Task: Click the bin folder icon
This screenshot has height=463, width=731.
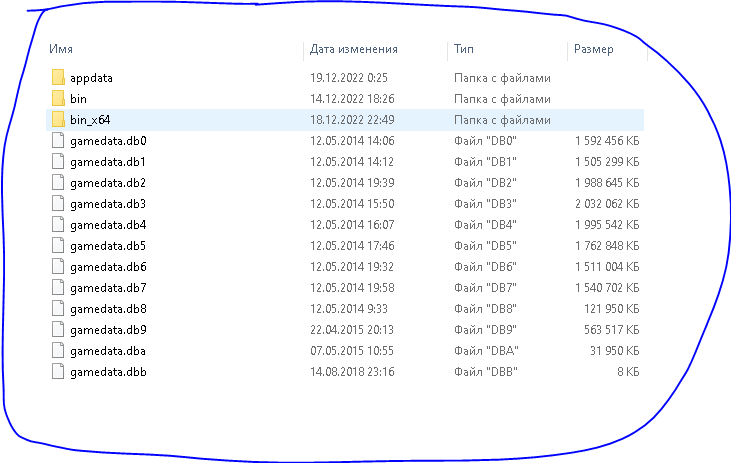Action: (x=57, y=99)
